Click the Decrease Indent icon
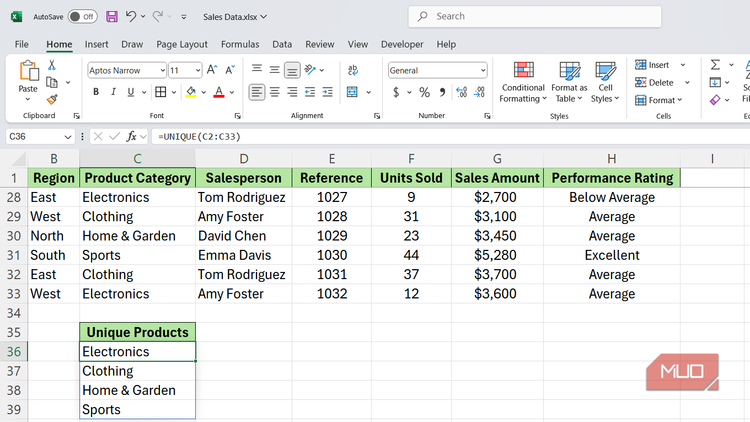The height and width of the screenshot is (422, 750). pyautogui.click(x=310, y=92)
